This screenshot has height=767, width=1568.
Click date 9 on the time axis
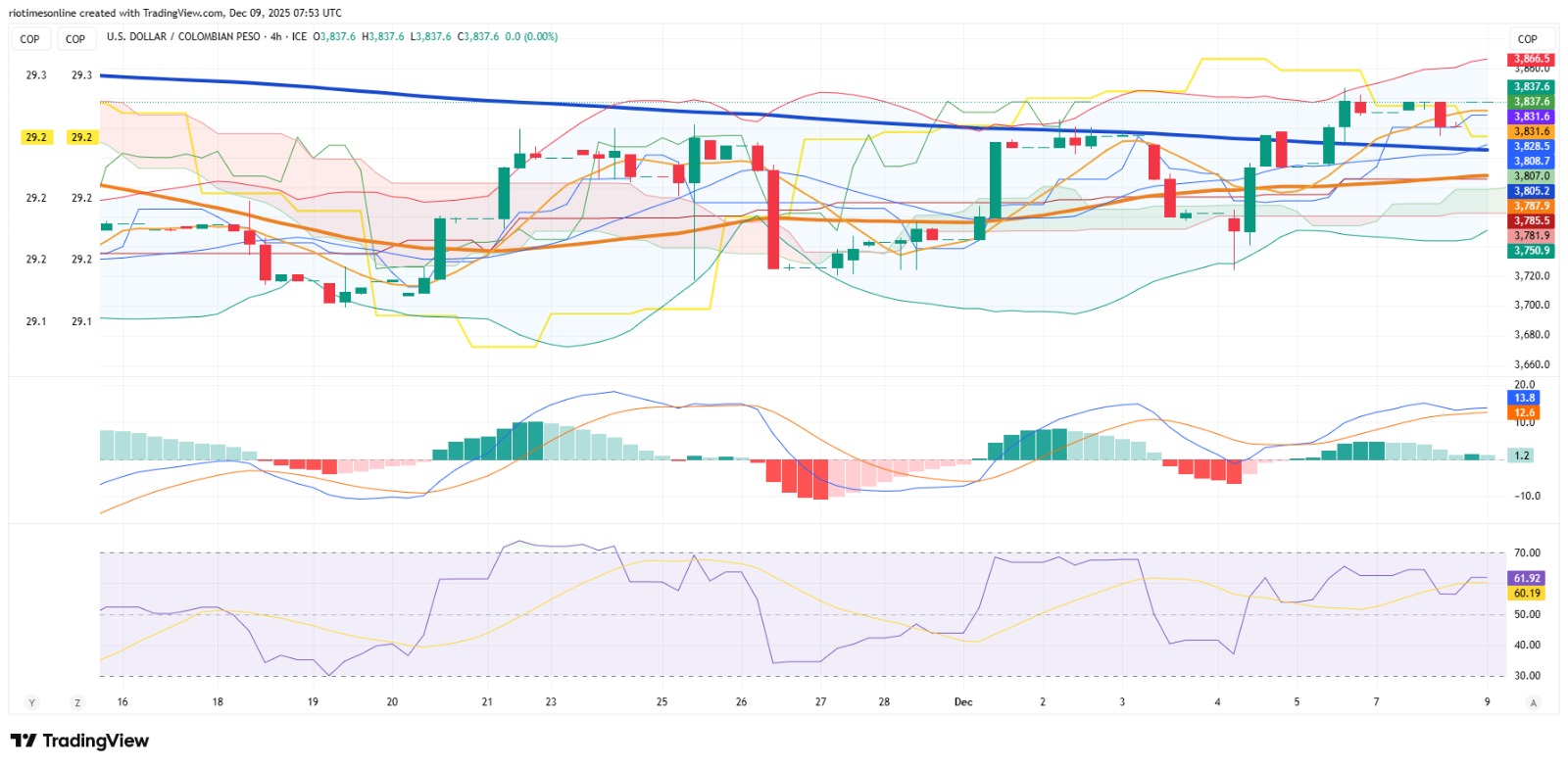[1487, 702]
